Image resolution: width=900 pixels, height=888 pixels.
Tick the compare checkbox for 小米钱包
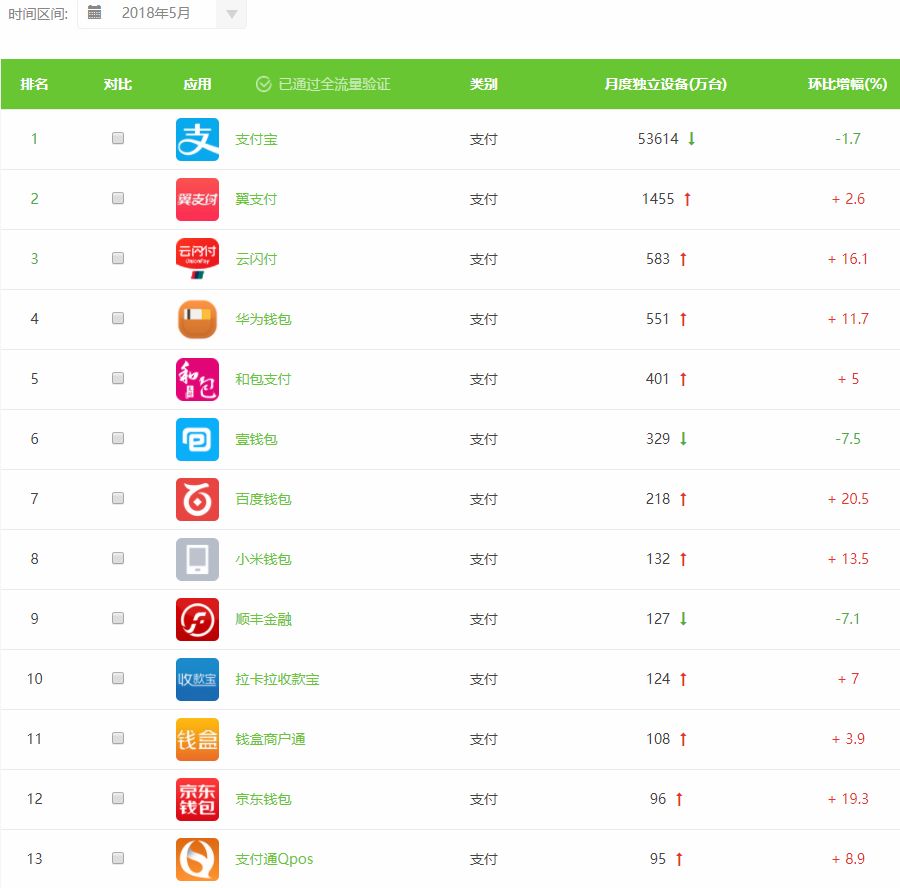click(118, 558)
